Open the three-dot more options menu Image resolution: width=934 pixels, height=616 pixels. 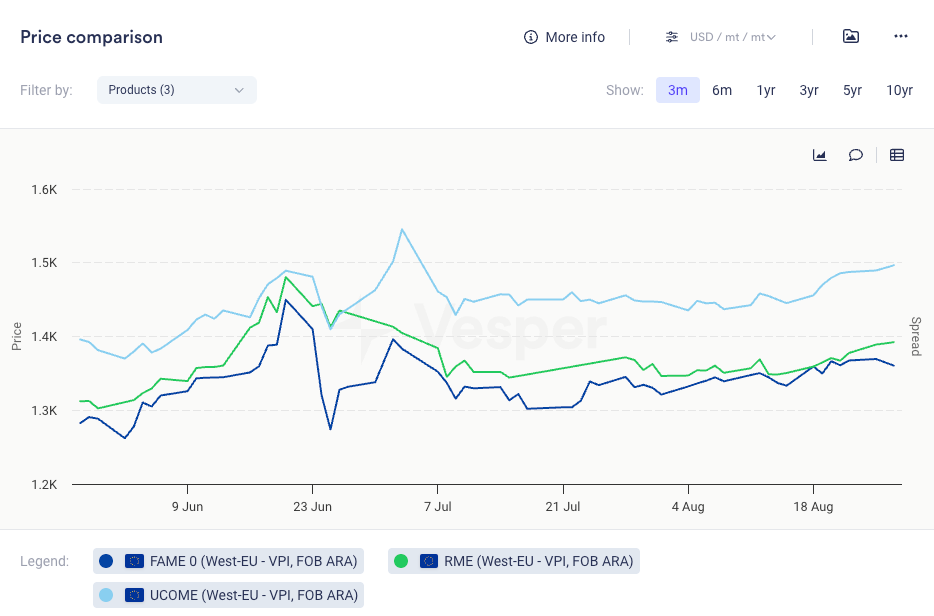tap(901, 37)
